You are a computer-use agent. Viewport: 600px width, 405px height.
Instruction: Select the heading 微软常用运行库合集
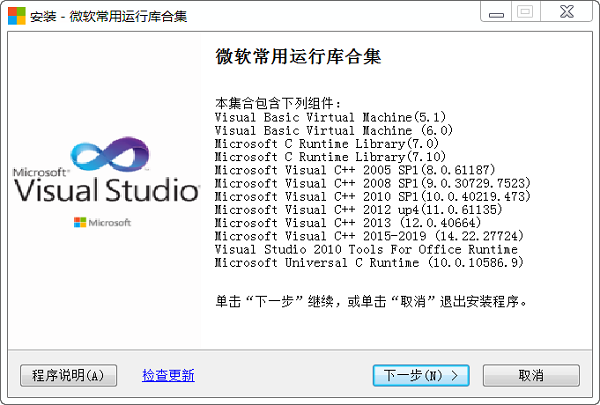(x=298, y=57)
